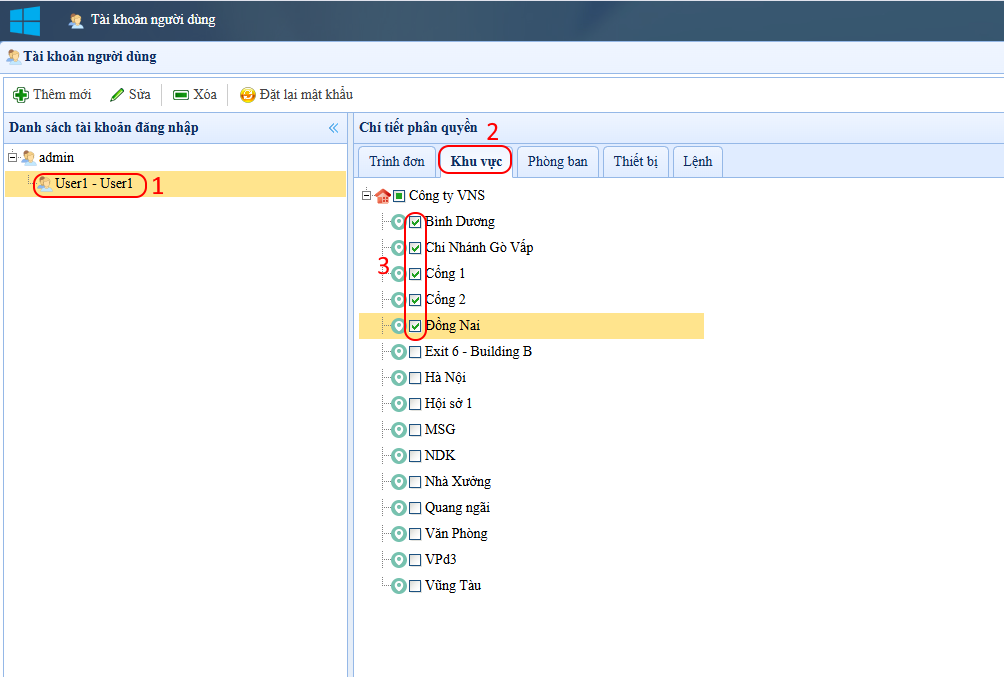The image size is (1004, 677).
Task: Enable the Exit 6 - Building B checkbox
Action: [415, 352]
